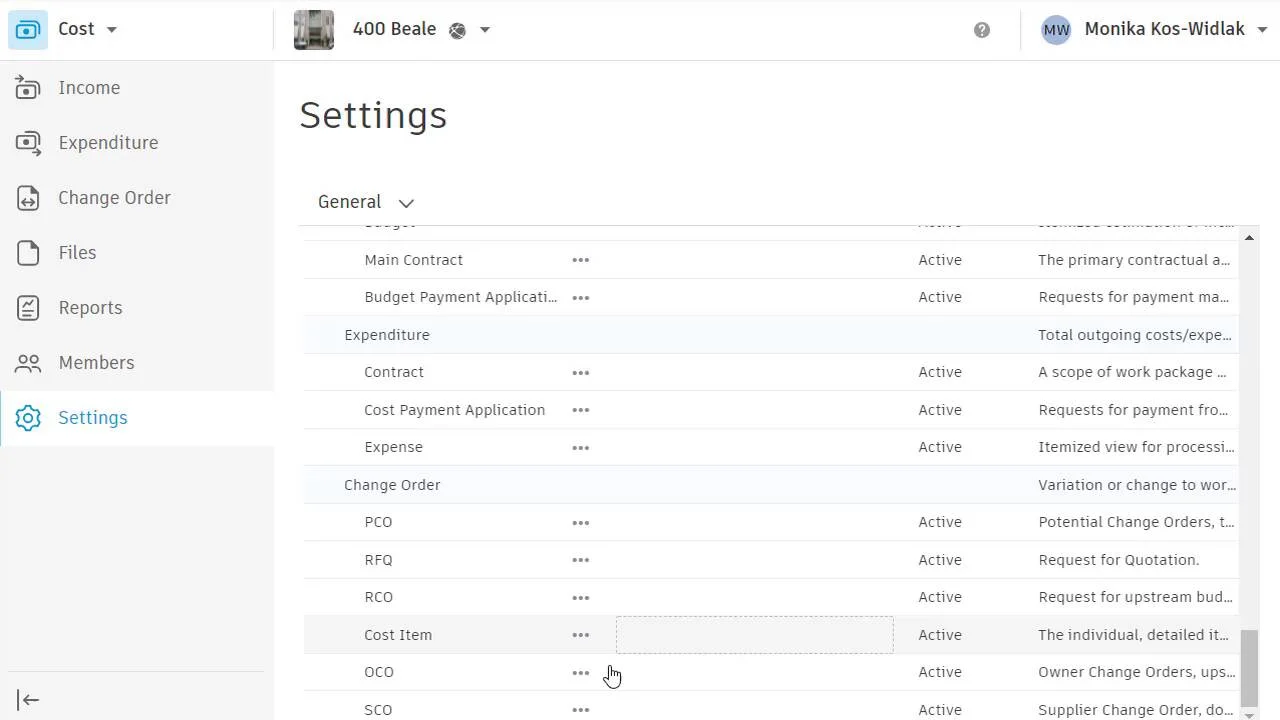Click the help question mark icon
1280x720 pixels.
click(982, 30)
